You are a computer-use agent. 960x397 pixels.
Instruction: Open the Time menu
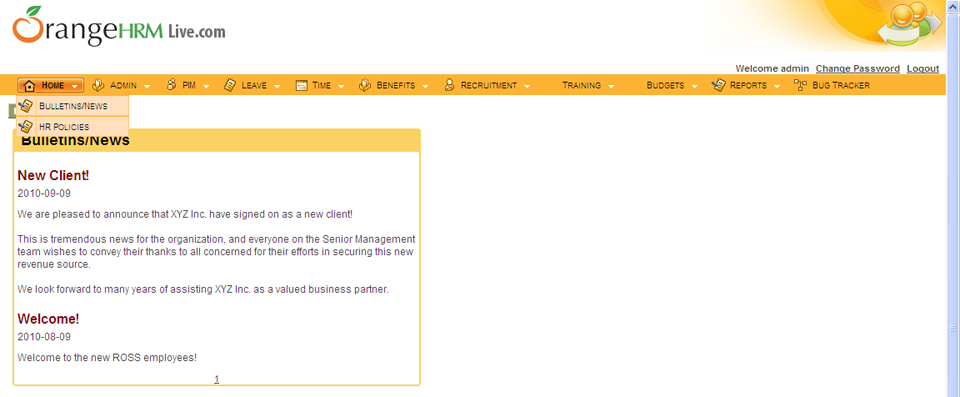(x=320, y=85)
